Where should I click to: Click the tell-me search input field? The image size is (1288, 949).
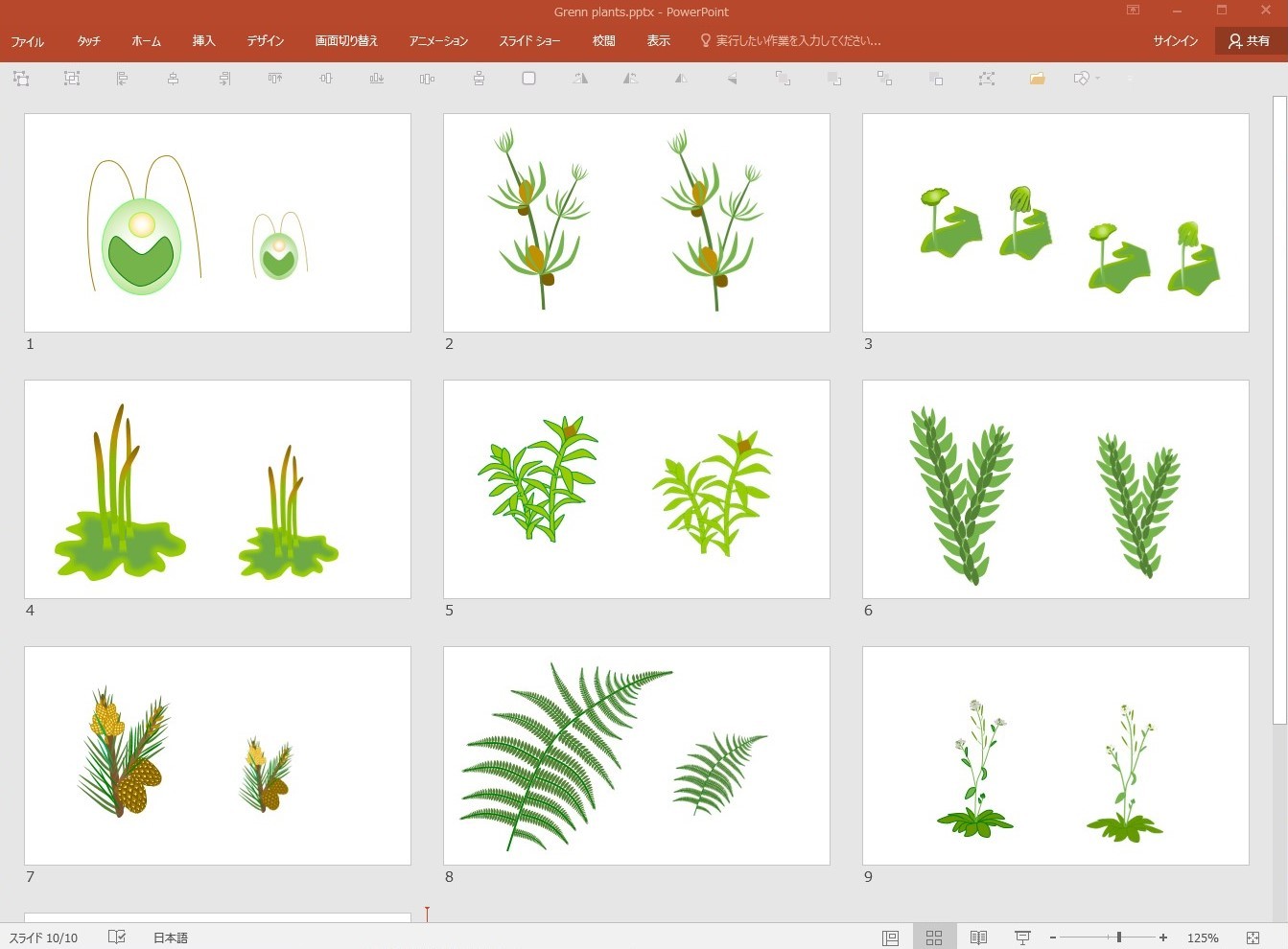(x=798, y=41)
